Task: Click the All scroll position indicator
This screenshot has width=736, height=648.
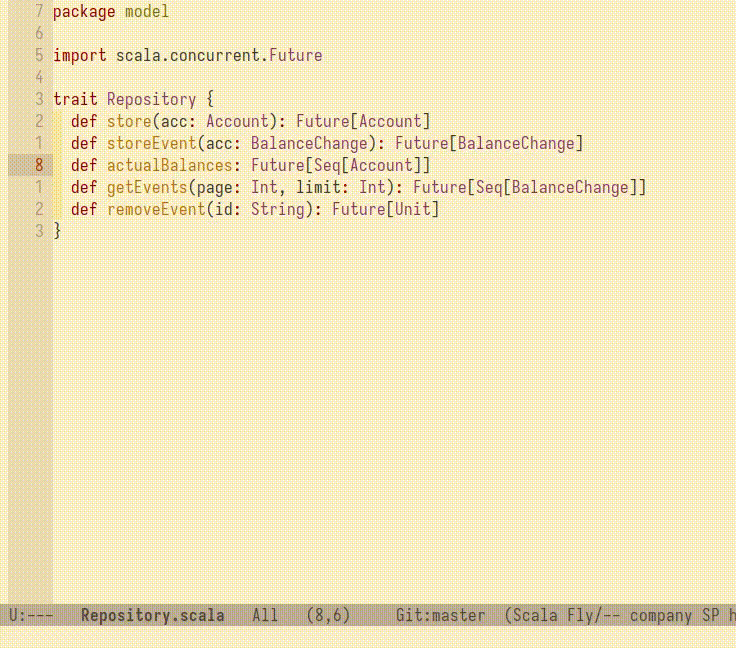Action: coord(265,616)
